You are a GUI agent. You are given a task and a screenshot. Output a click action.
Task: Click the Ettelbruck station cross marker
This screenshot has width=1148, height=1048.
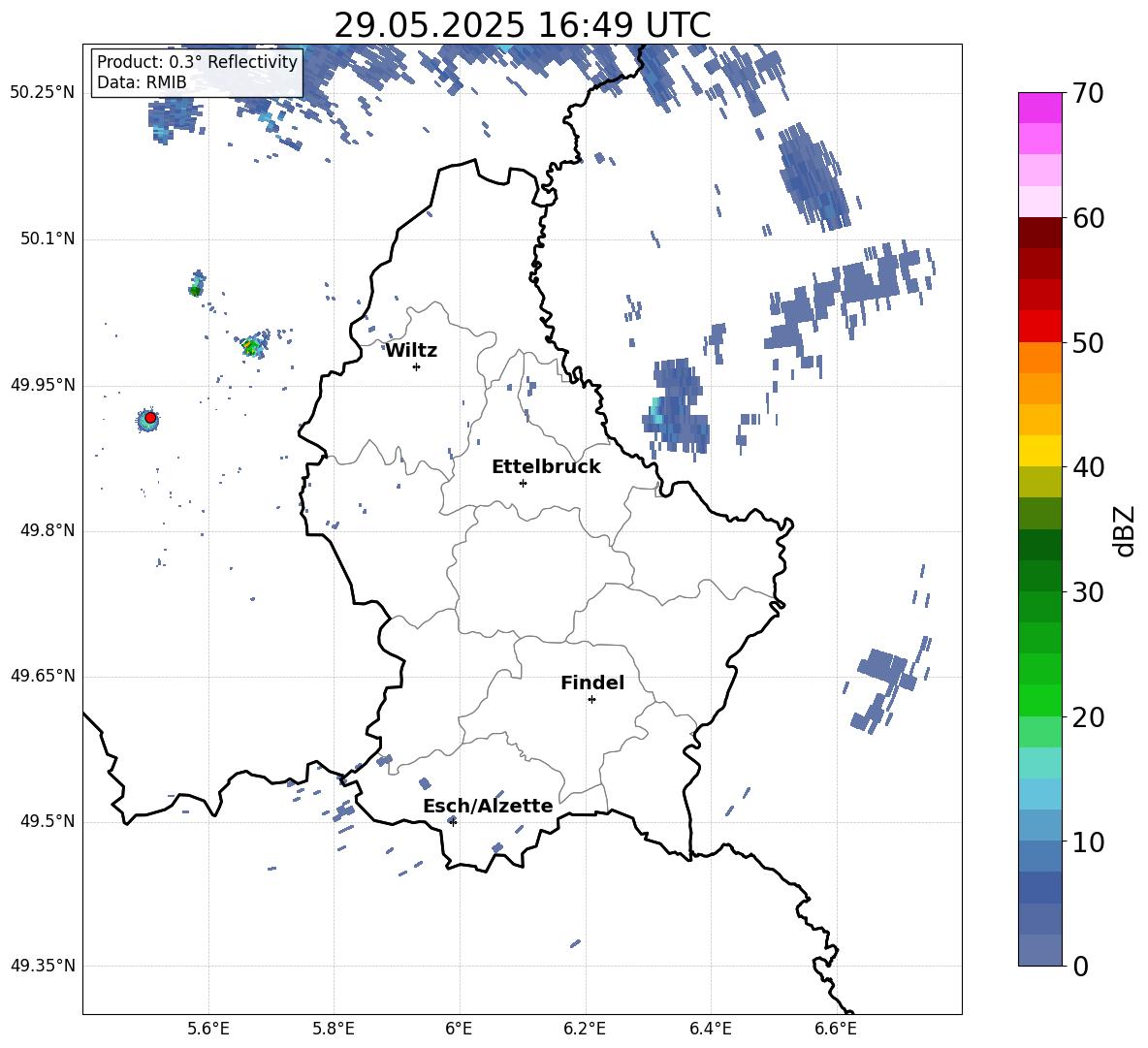point(523,483)
